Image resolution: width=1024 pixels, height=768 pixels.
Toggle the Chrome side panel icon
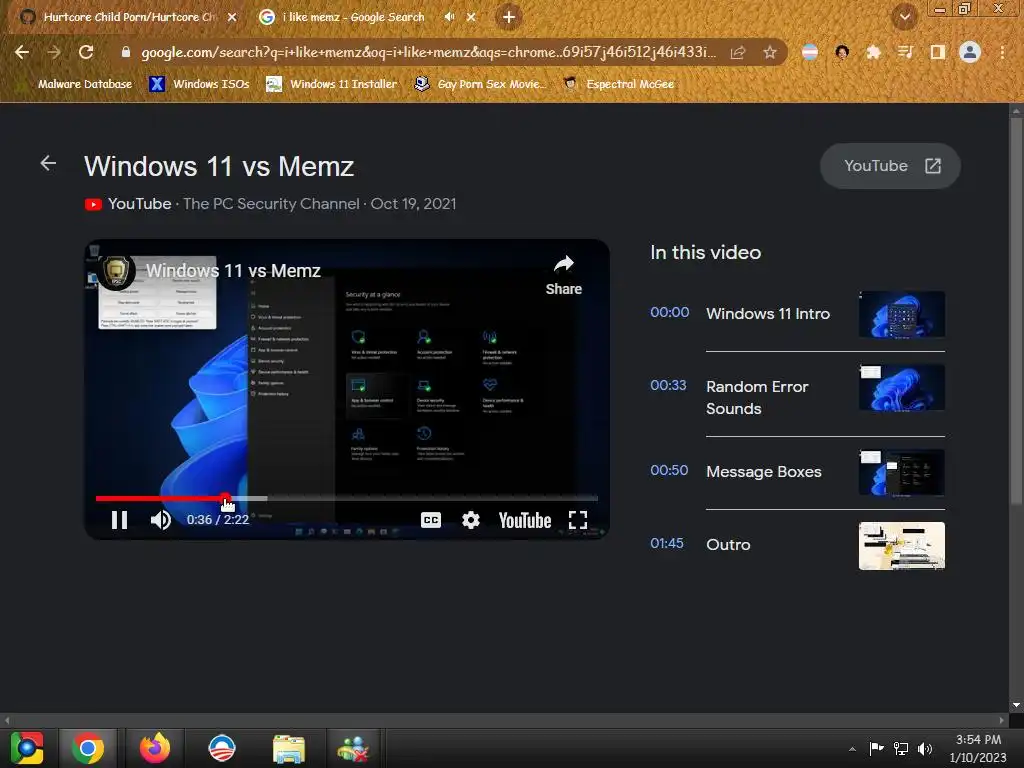tap(937, 52)
